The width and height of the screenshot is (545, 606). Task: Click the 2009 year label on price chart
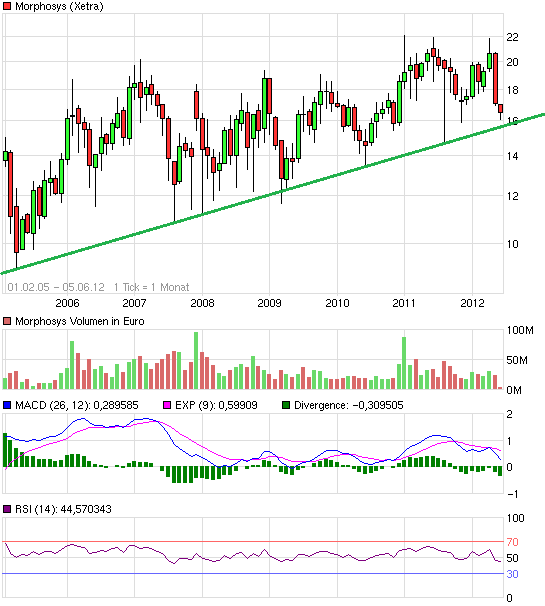[269, 303]
